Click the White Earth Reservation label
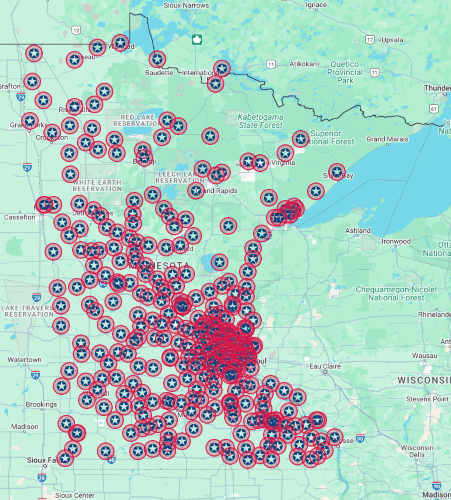 click(x=97, y=185)
